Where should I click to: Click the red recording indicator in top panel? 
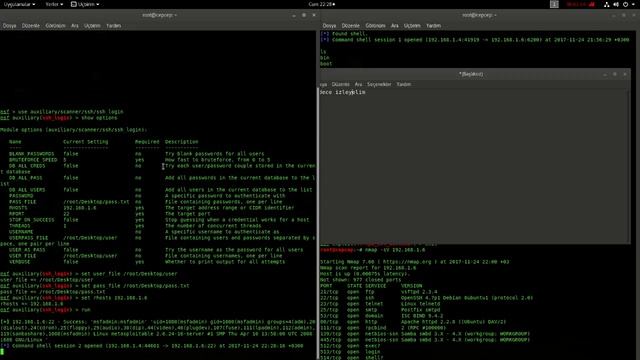coord(580,4)
